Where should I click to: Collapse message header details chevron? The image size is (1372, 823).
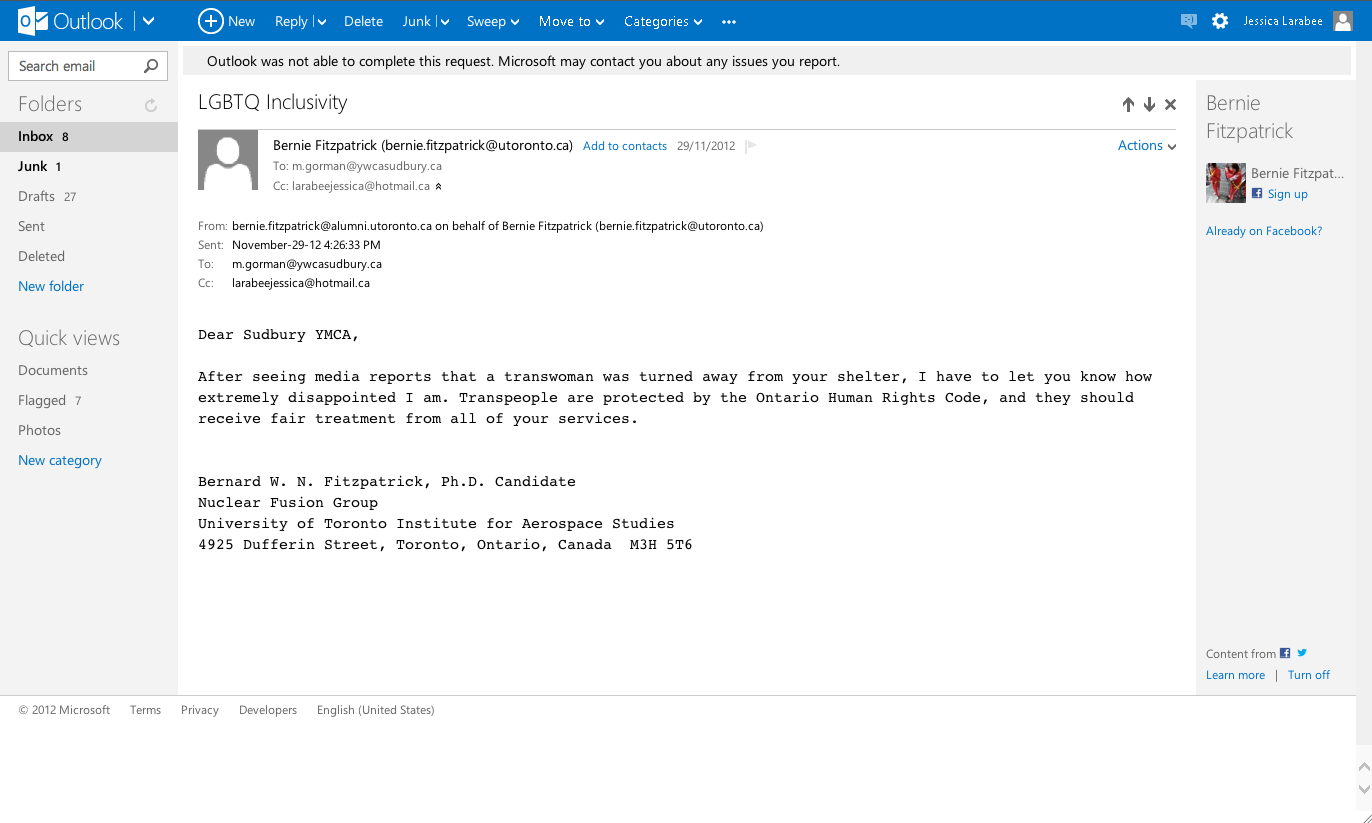pyautogui.click(x=438, y=187)
